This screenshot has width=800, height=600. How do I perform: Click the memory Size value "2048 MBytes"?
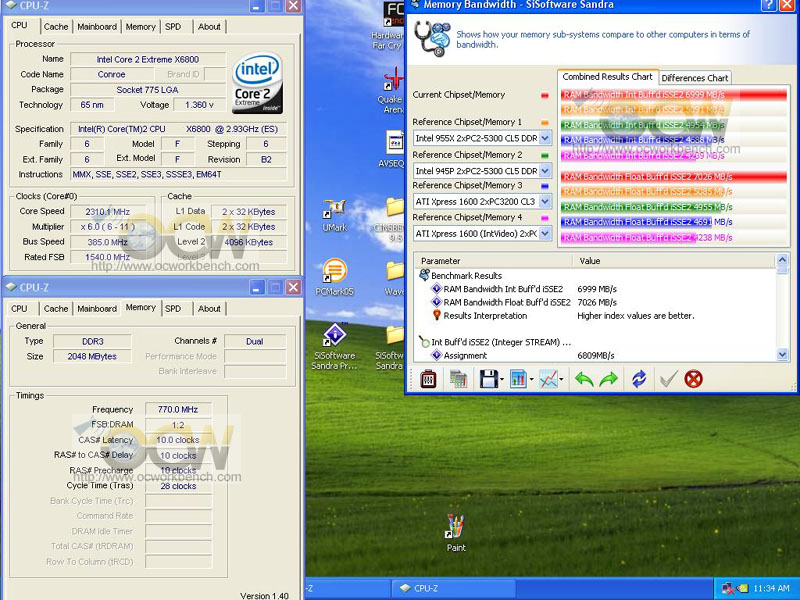coord(92,356)
